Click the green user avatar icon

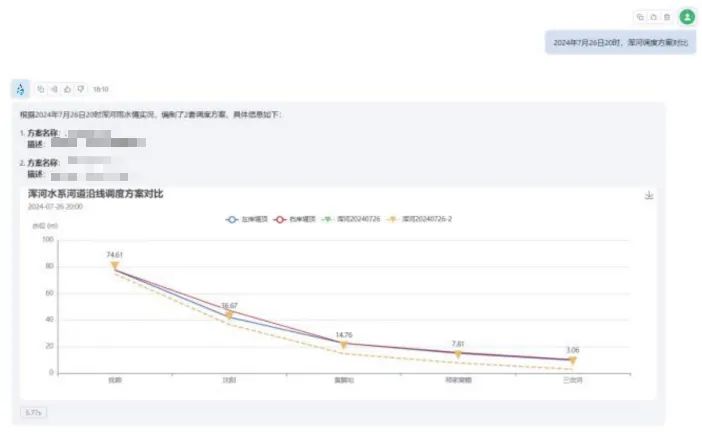tap(687, 17)
